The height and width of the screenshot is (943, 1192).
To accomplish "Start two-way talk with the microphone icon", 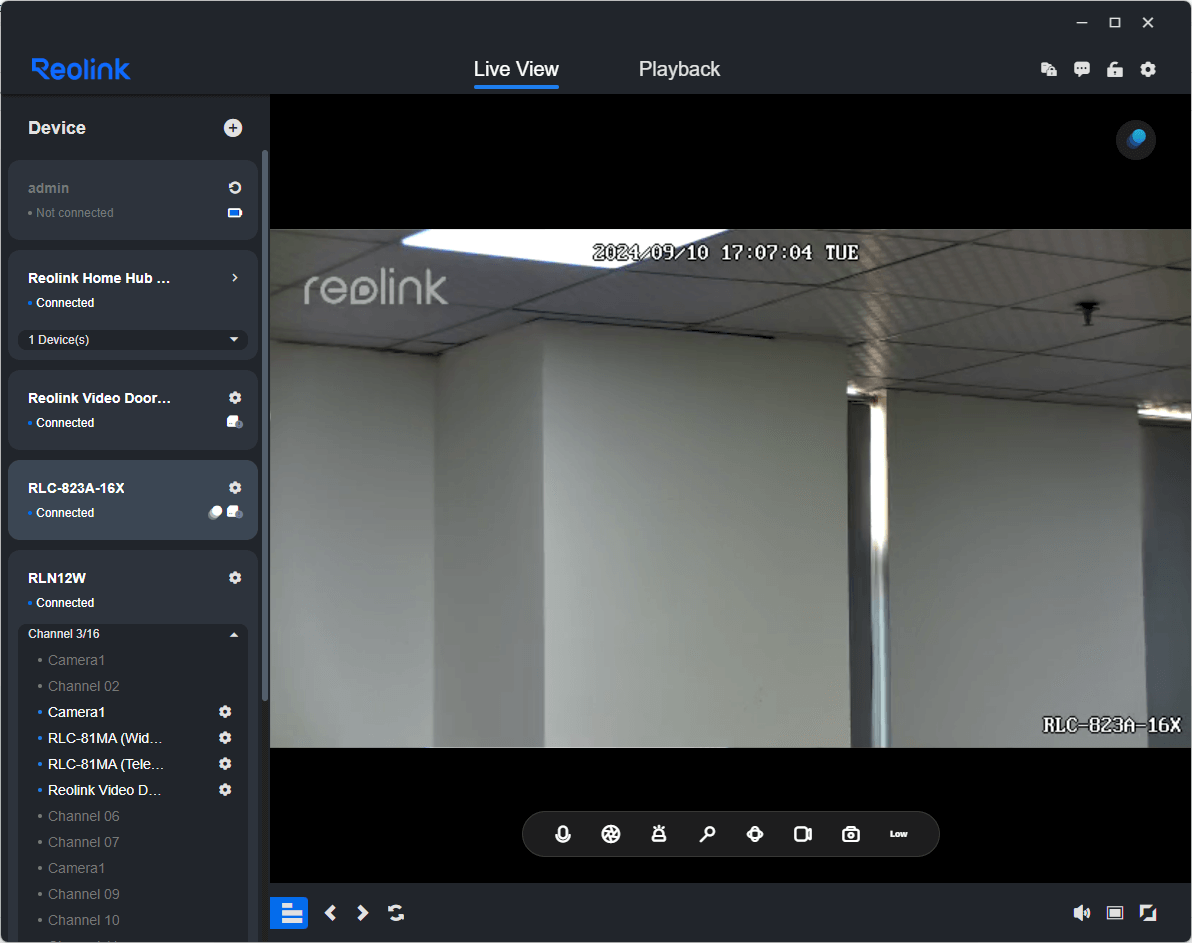I will pyautogui.click(x=563, y=834).
